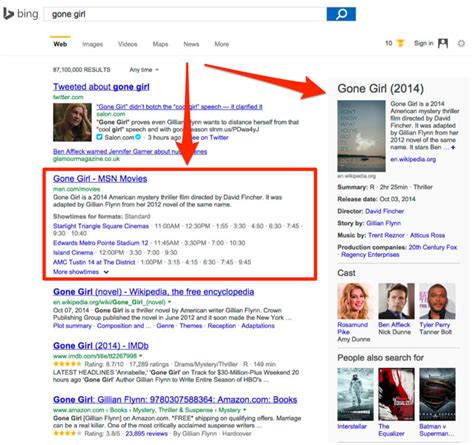Switch to the Images tab

pyautogui.click(x=93, y=44)
